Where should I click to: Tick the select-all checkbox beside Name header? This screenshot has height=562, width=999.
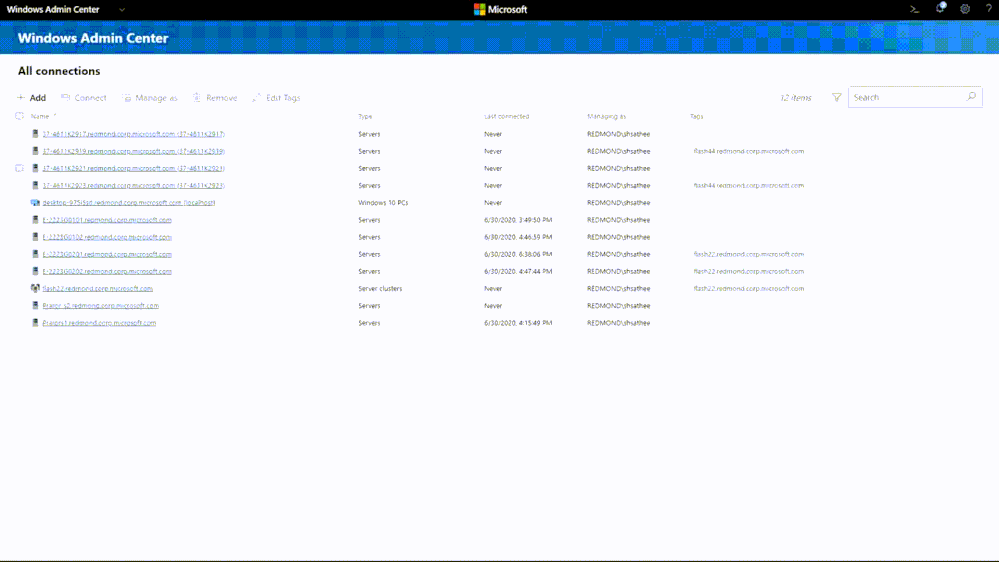(20, 116)
